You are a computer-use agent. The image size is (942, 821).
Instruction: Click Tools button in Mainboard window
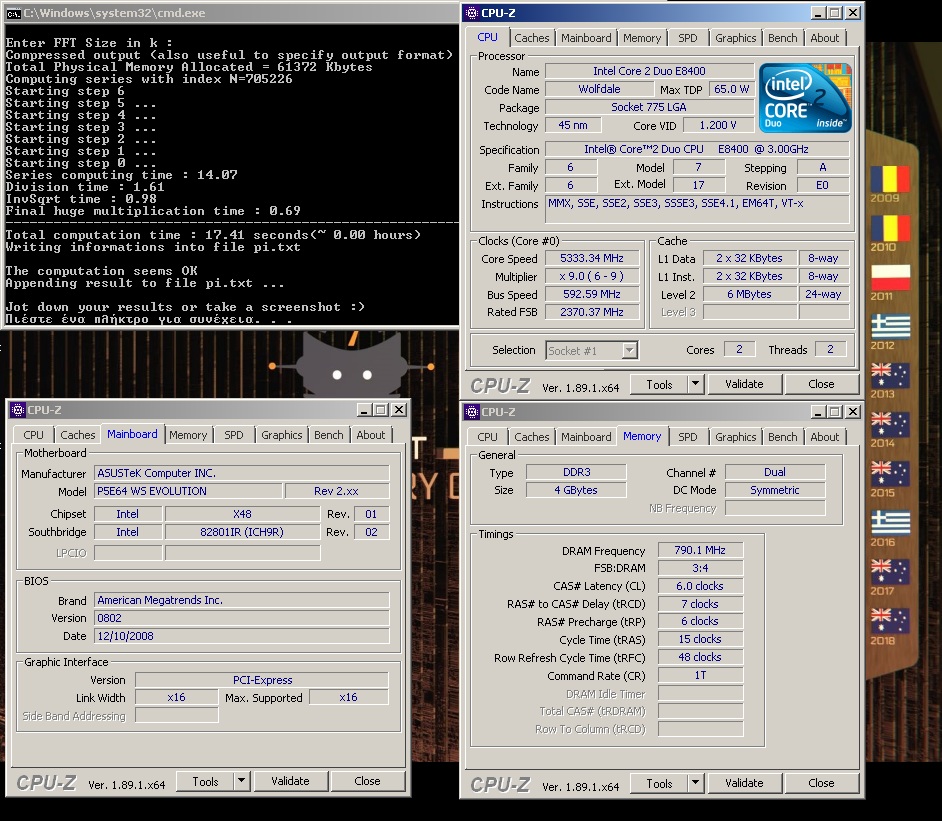coord(205,781)
